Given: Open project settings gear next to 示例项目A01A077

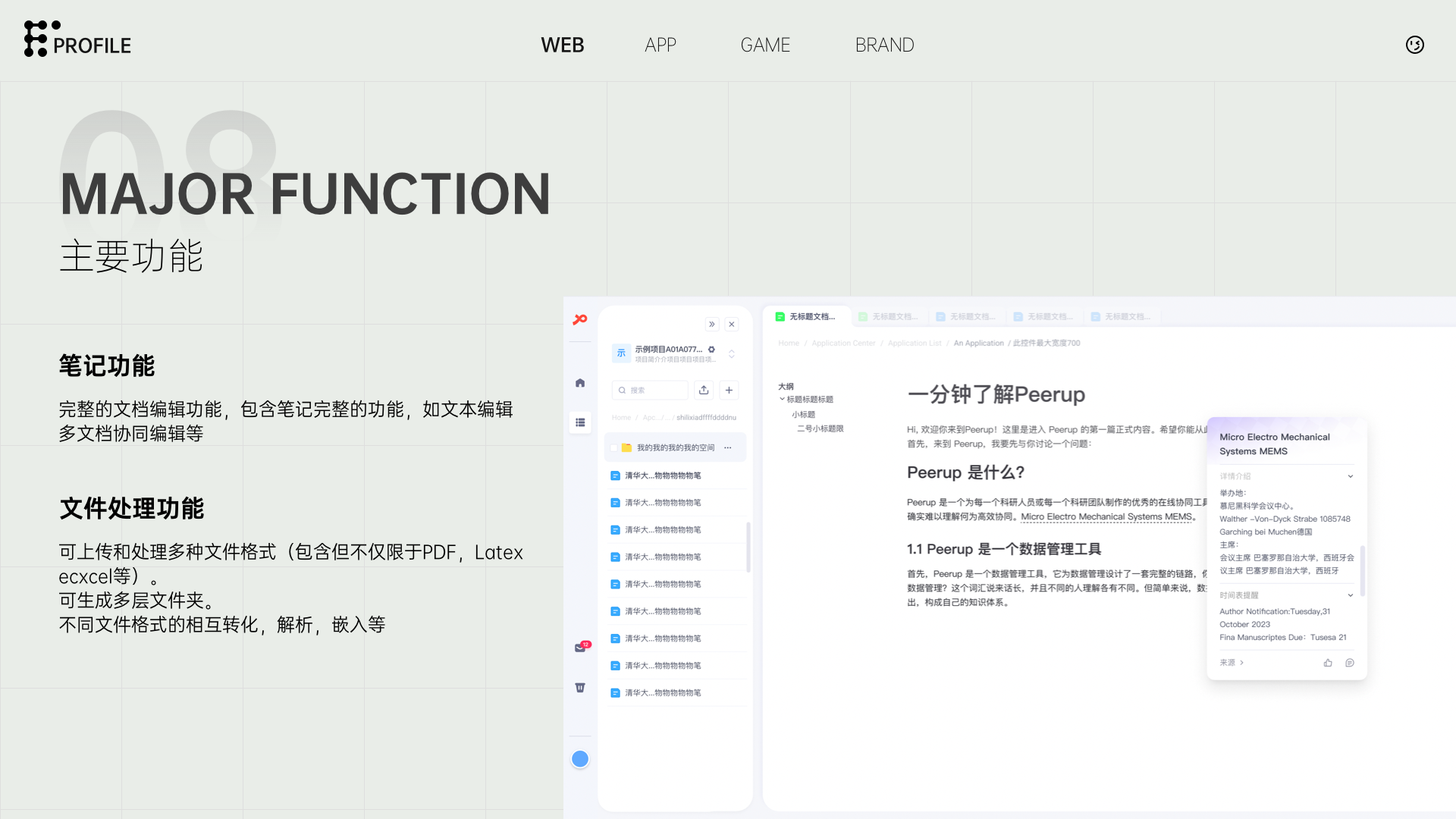Looking at the screenshot, I should 711,350.
